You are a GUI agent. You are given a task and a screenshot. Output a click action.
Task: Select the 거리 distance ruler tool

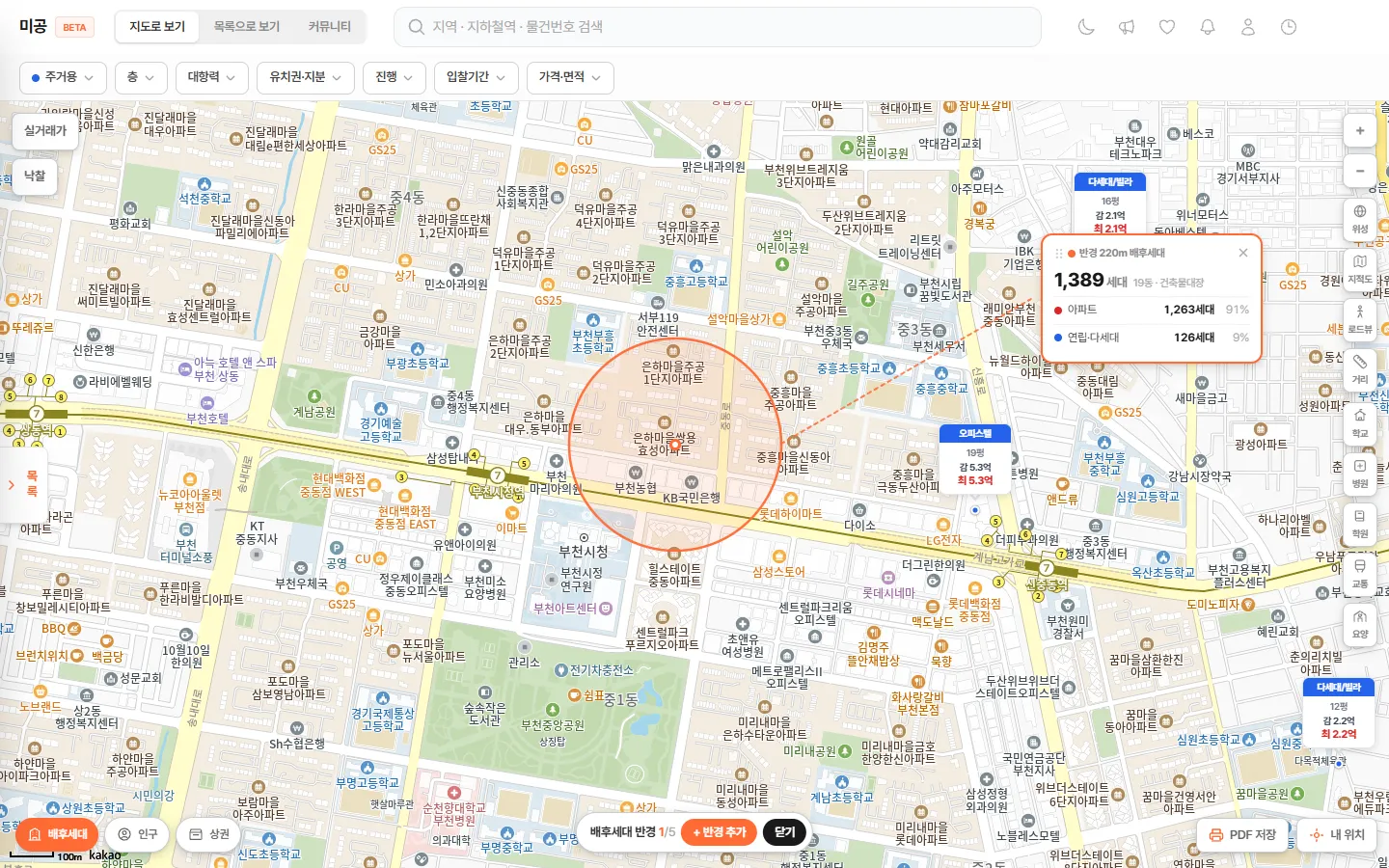pyautogui.click(x=1359, y=368)
